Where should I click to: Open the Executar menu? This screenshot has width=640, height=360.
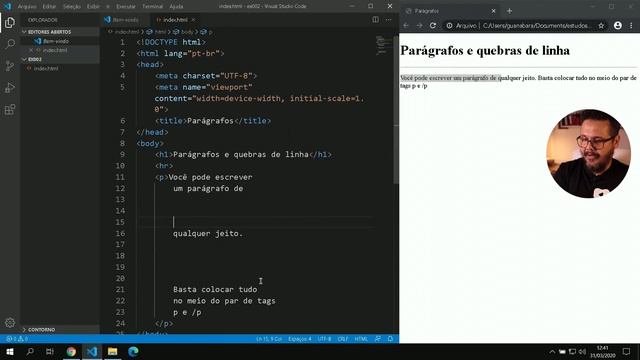pos(126,7)
